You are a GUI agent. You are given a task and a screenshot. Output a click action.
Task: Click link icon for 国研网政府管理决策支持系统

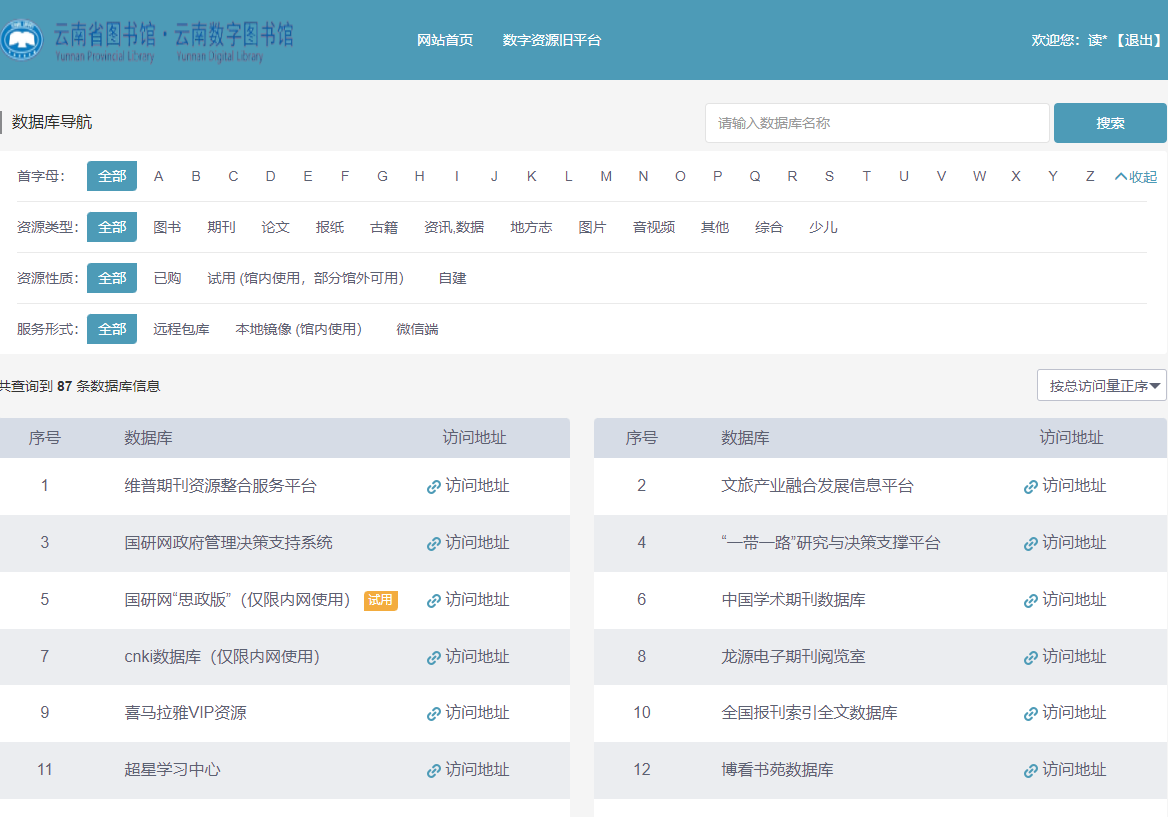point(434,544)
